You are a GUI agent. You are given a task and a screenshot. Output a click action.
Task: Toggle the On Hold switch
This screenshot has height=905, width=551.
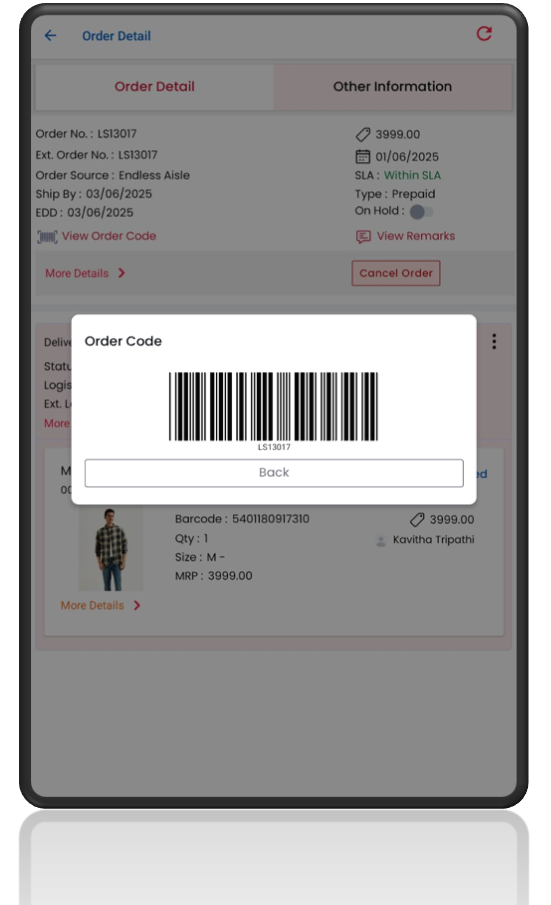coord(421,212)
